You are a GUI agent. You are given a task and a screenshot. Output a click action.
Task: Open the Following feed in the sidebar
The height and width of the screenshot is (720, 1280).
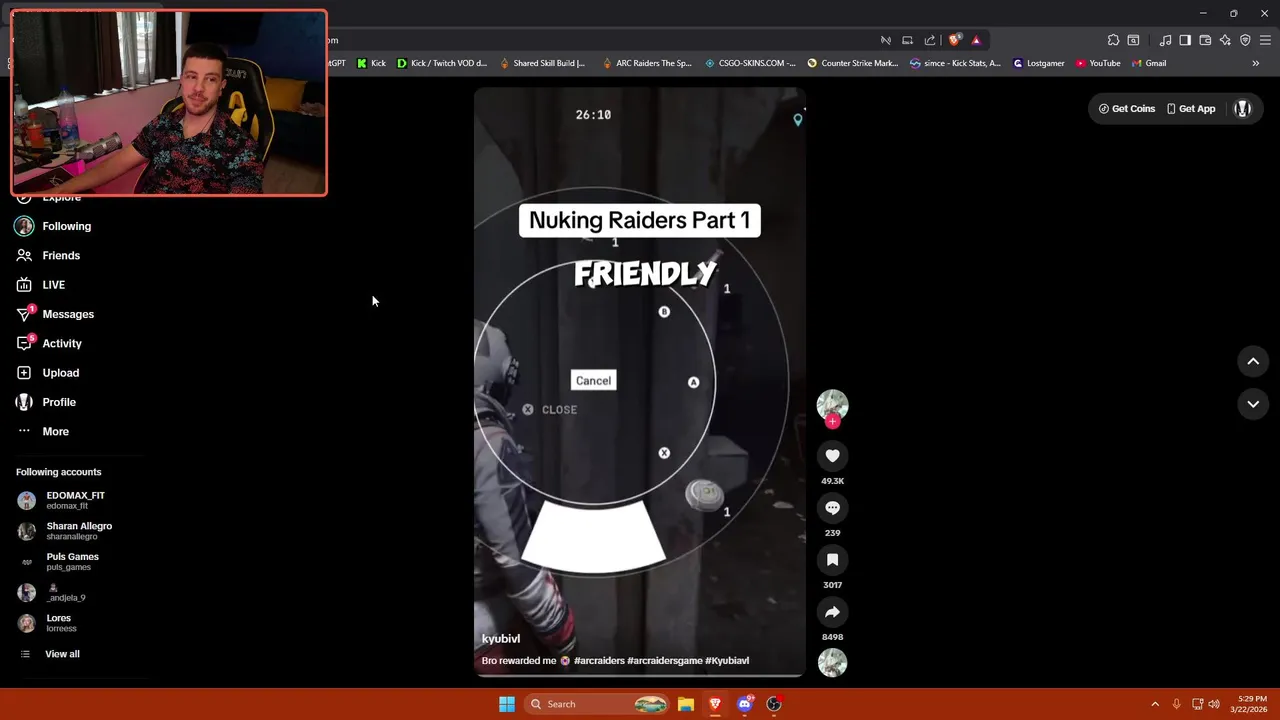coord(66,226)
